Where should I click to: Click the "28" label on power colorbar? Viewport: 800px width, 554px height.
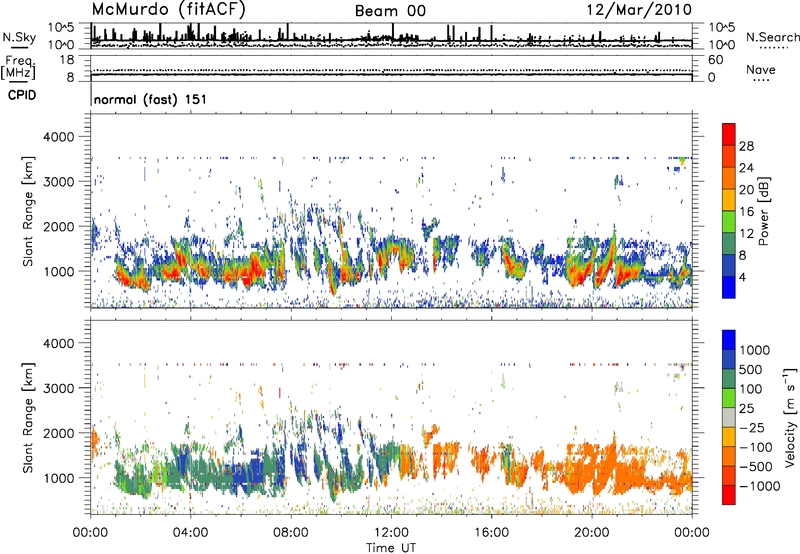(746, 146)
